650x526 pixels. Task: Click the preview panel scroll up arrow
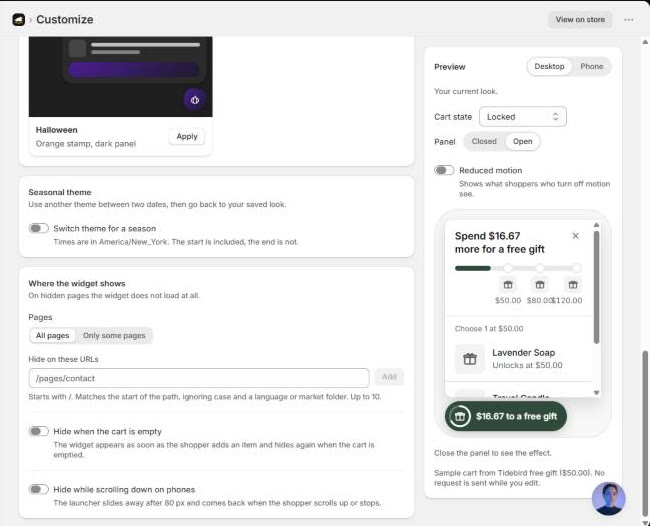click(x=596, y=225)
